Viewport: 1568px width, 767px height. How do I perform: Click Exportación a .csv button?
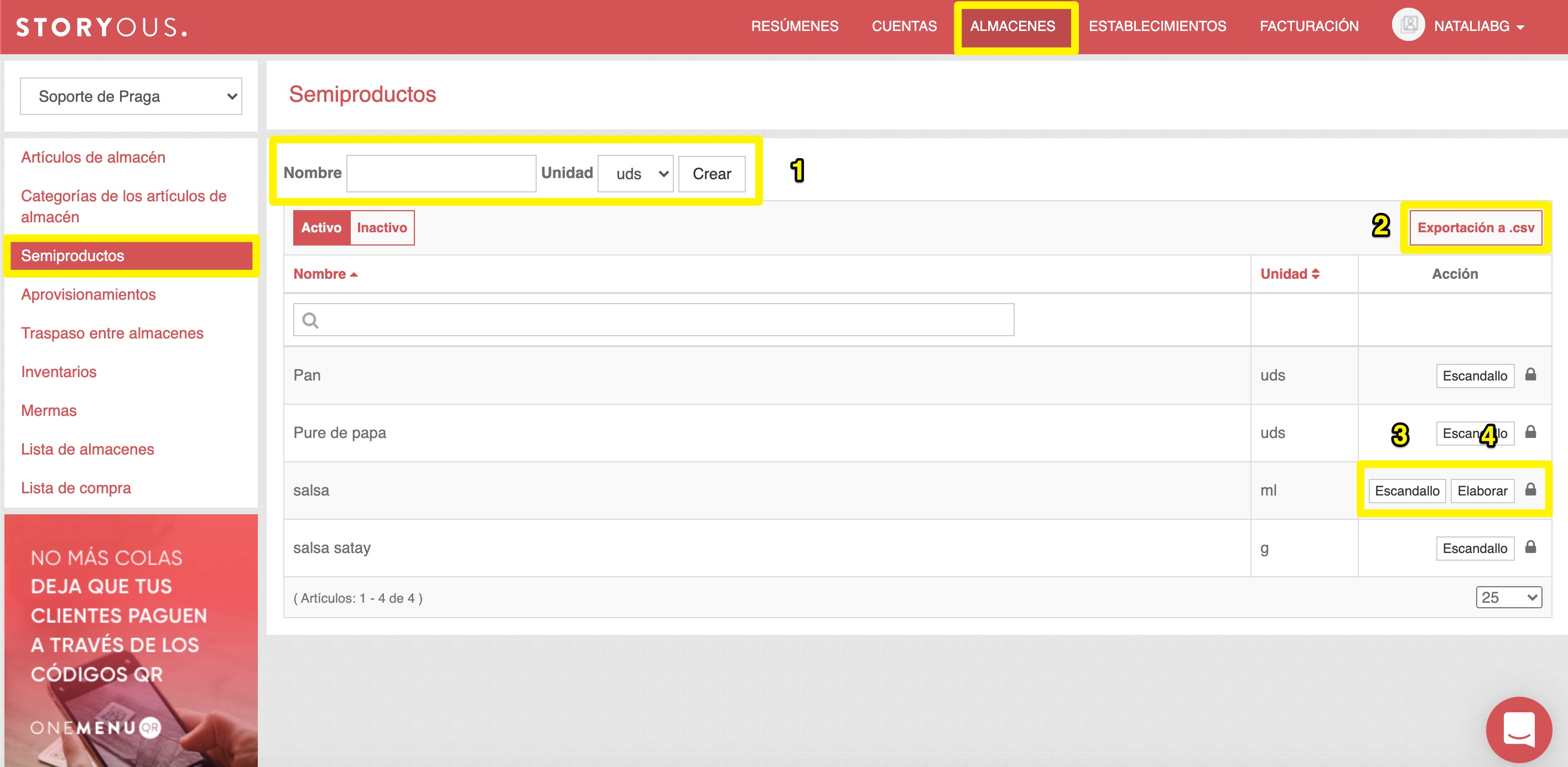coord(1476,228)
